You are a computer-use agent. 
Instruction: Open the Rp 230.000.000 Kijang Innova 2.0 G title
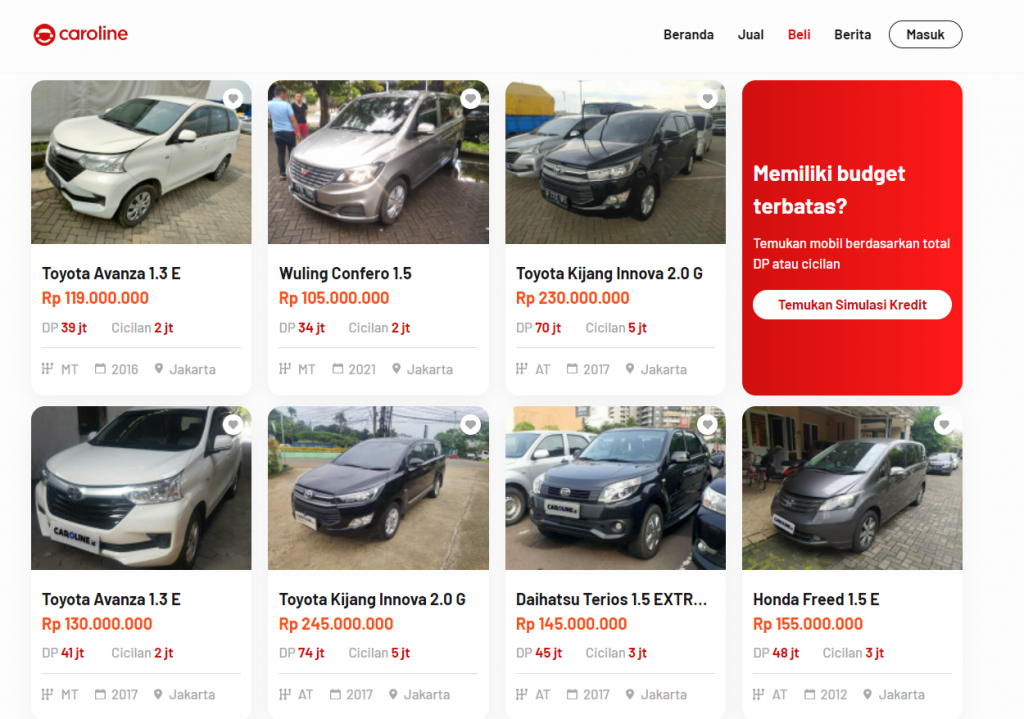[609, 274]
